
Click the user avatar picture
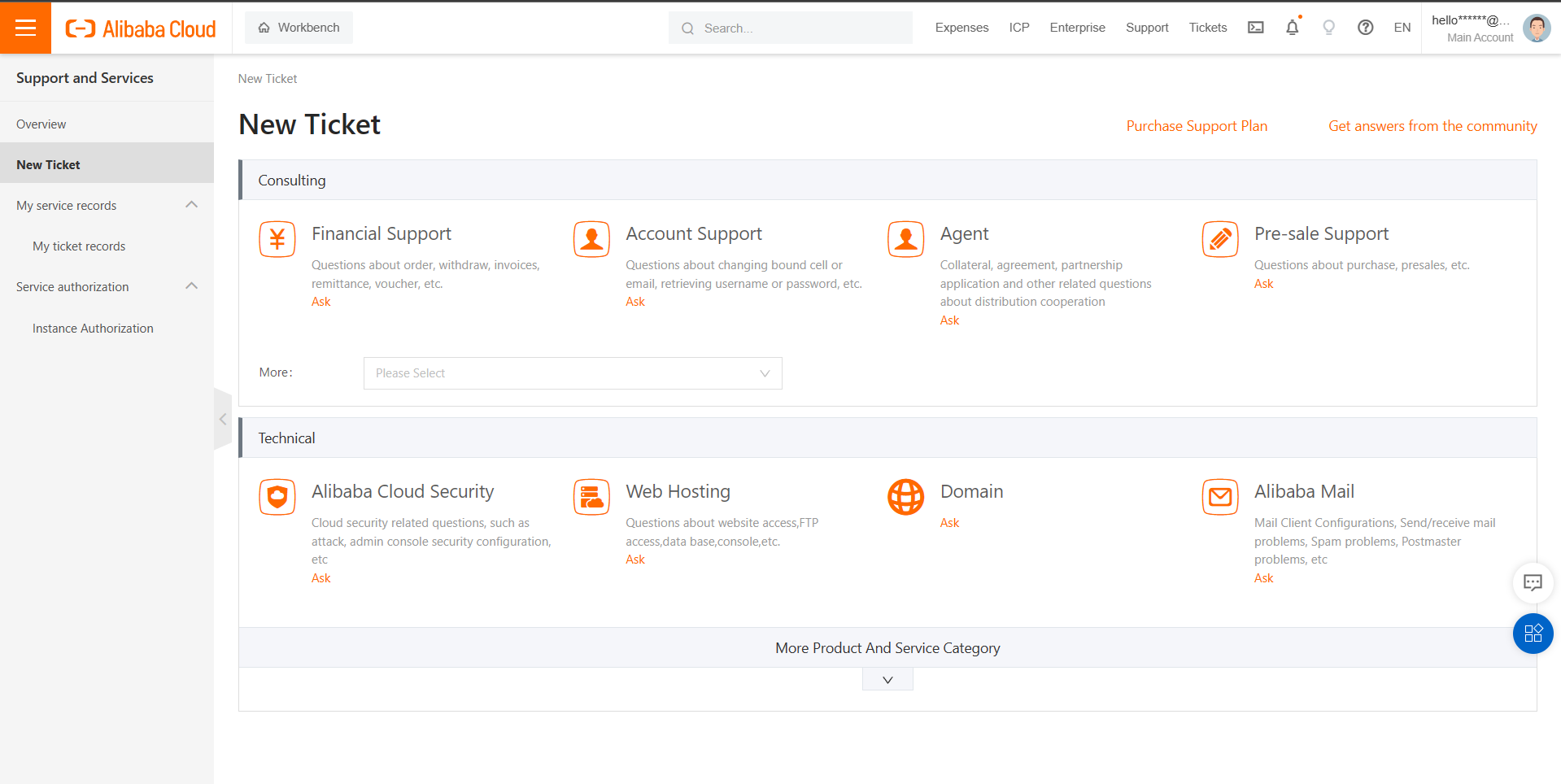pos(1537,28)
